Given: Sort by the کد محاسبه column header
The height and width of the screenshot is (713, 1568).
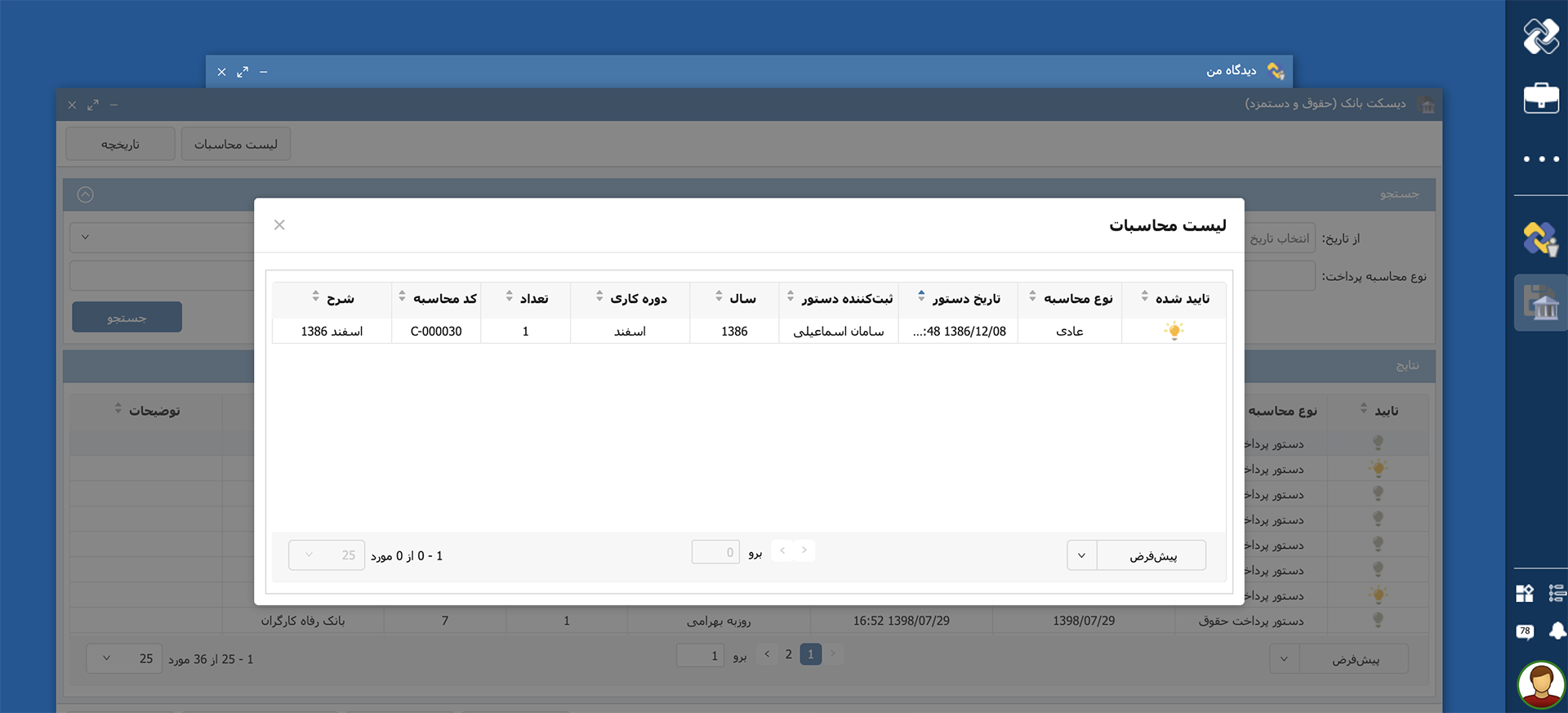Looking at the screenshot, I should click(x=443, y=299).
